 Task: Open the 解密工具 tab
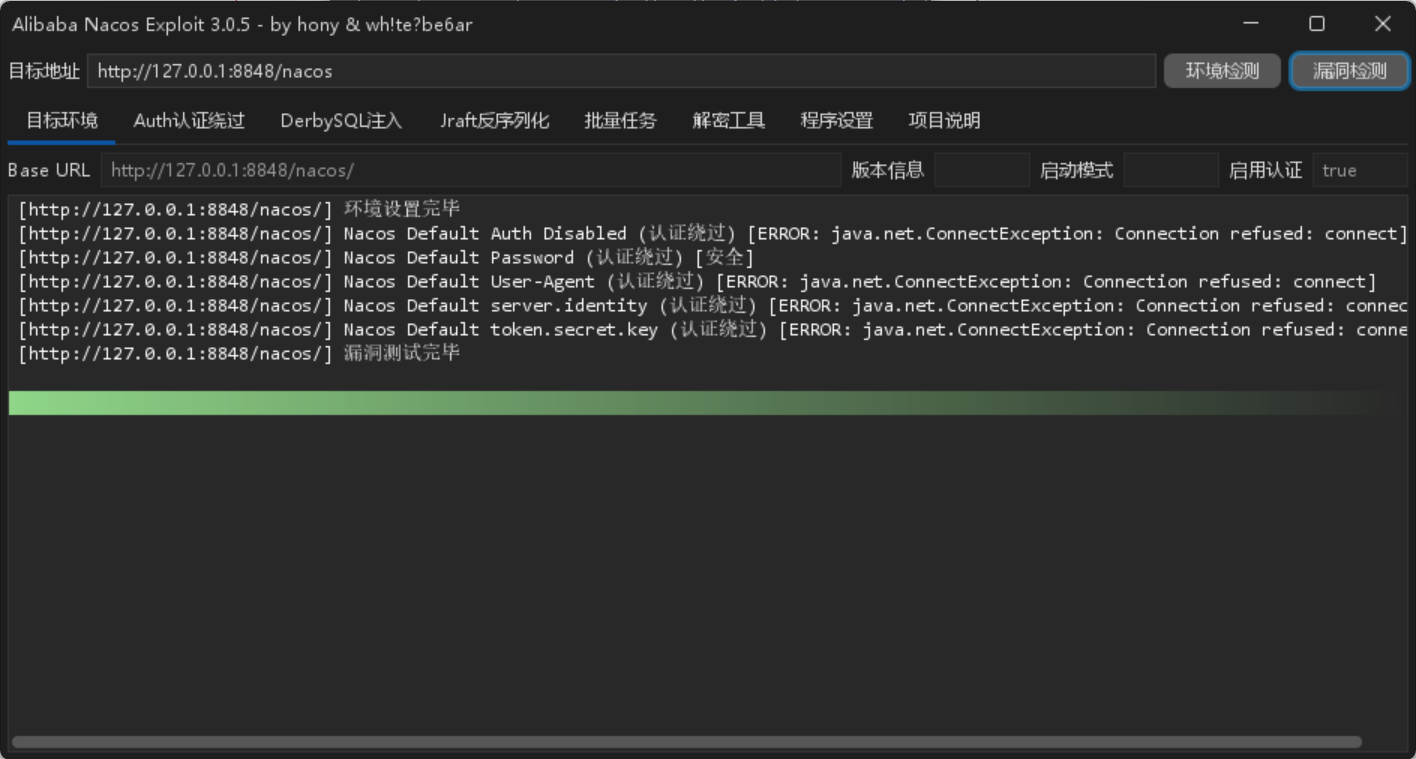(729, 121)
